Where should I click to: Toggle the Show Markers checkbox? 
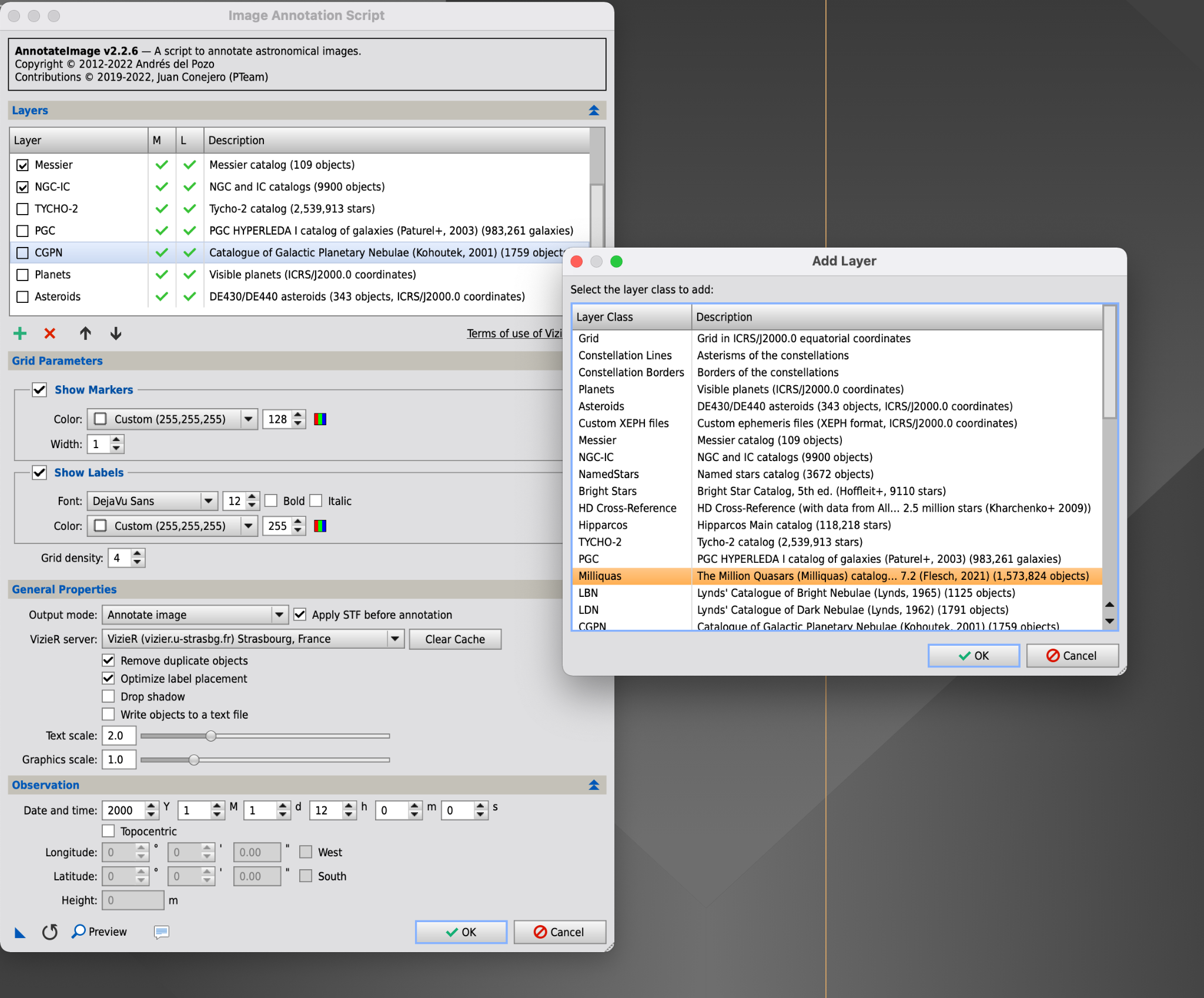tap(39, 389)
